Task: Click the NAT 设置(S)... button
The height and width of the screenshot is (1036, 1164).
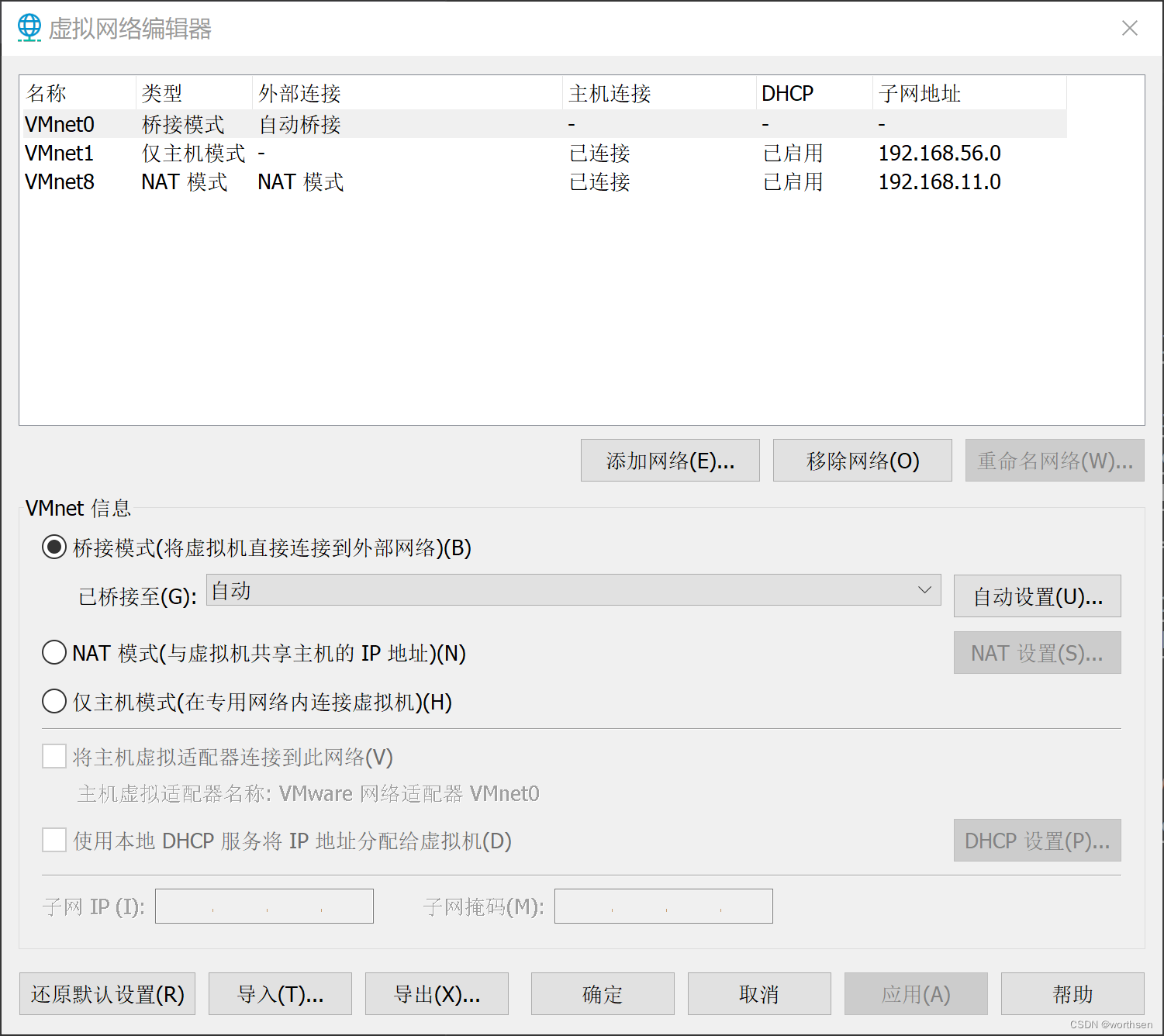Action: 1038,653
